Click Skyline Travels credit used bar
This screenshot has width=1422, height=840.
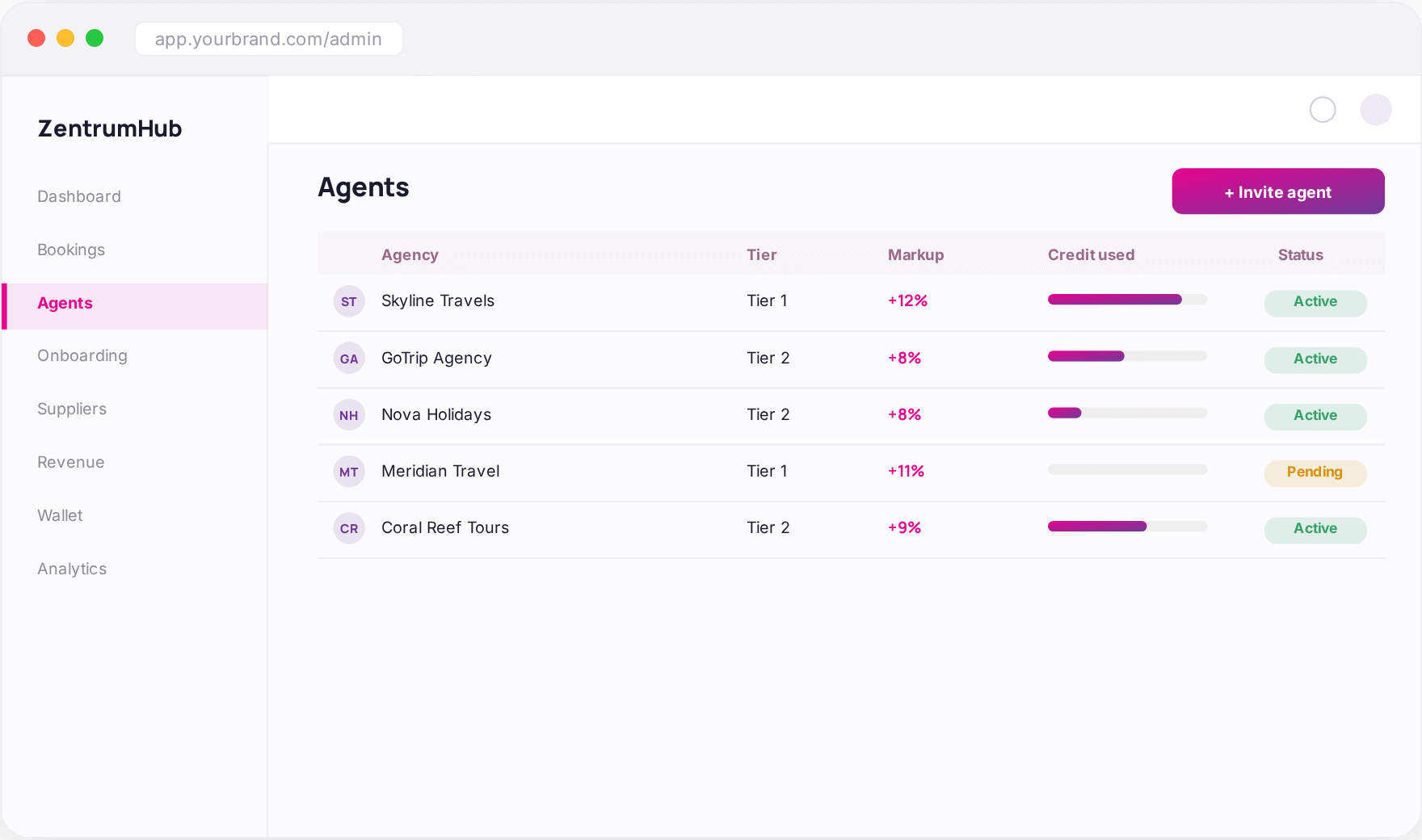click(1127, 300)
